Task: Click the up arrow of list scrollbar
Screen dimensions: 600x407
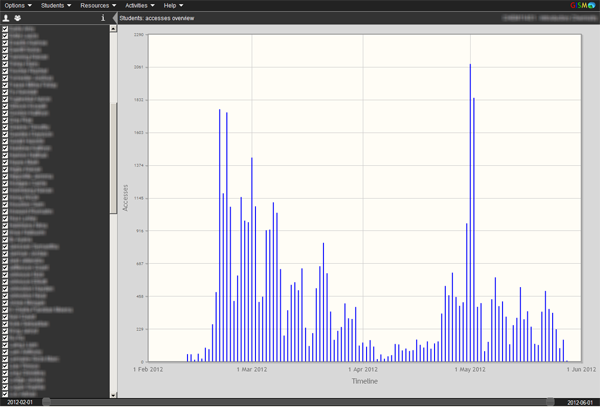Action: tap(112, 29)
